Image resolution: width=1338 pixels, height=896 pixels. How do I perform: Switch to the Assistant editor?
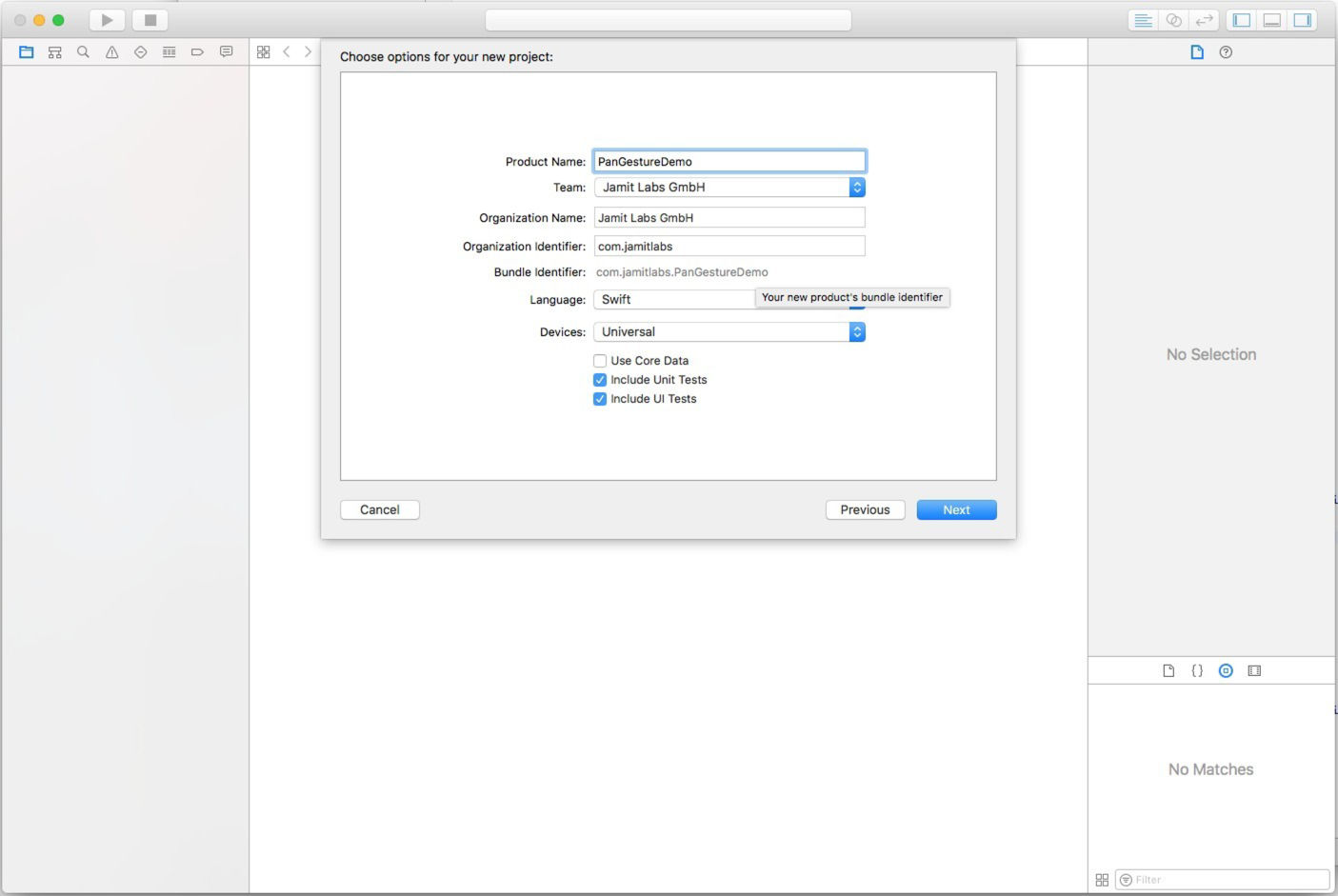1174,20
